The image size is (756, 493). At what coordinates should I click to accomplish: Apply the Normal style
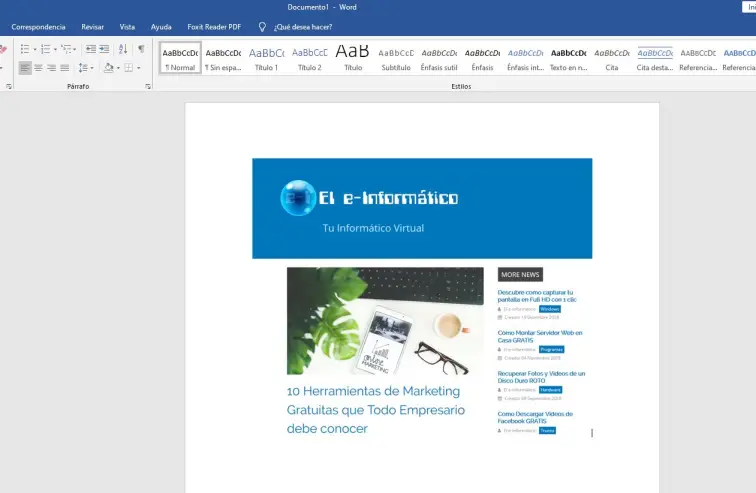click(x=180, y=58)
